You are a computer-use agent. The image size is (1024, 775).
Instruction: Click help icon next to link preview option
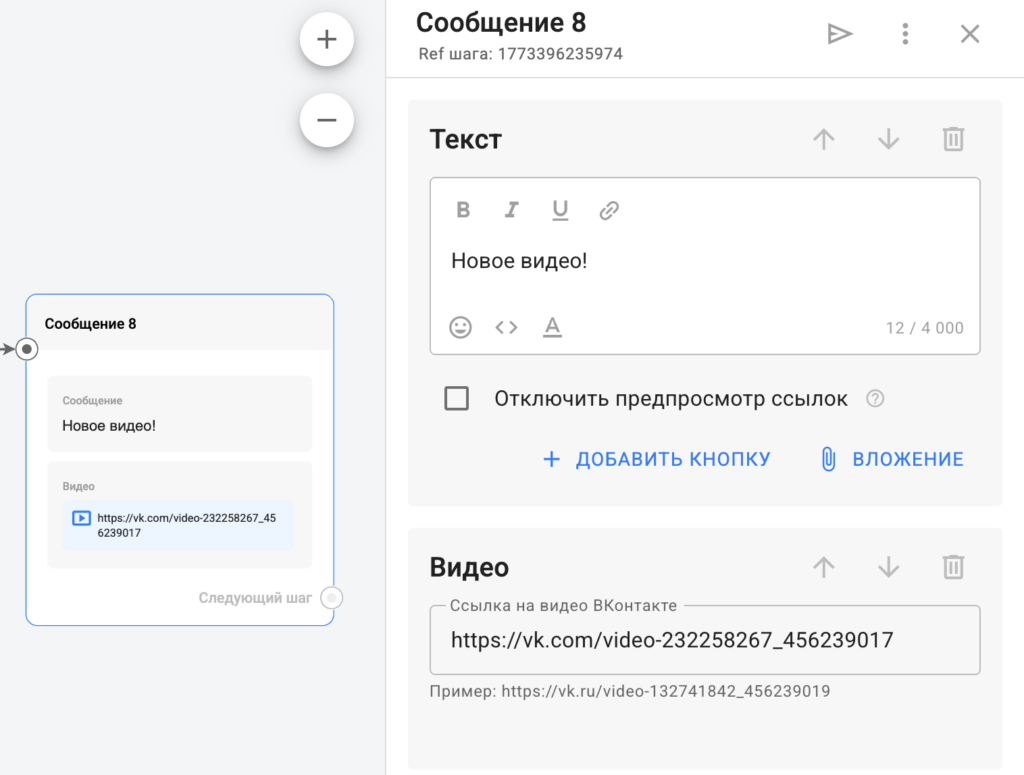875,399
